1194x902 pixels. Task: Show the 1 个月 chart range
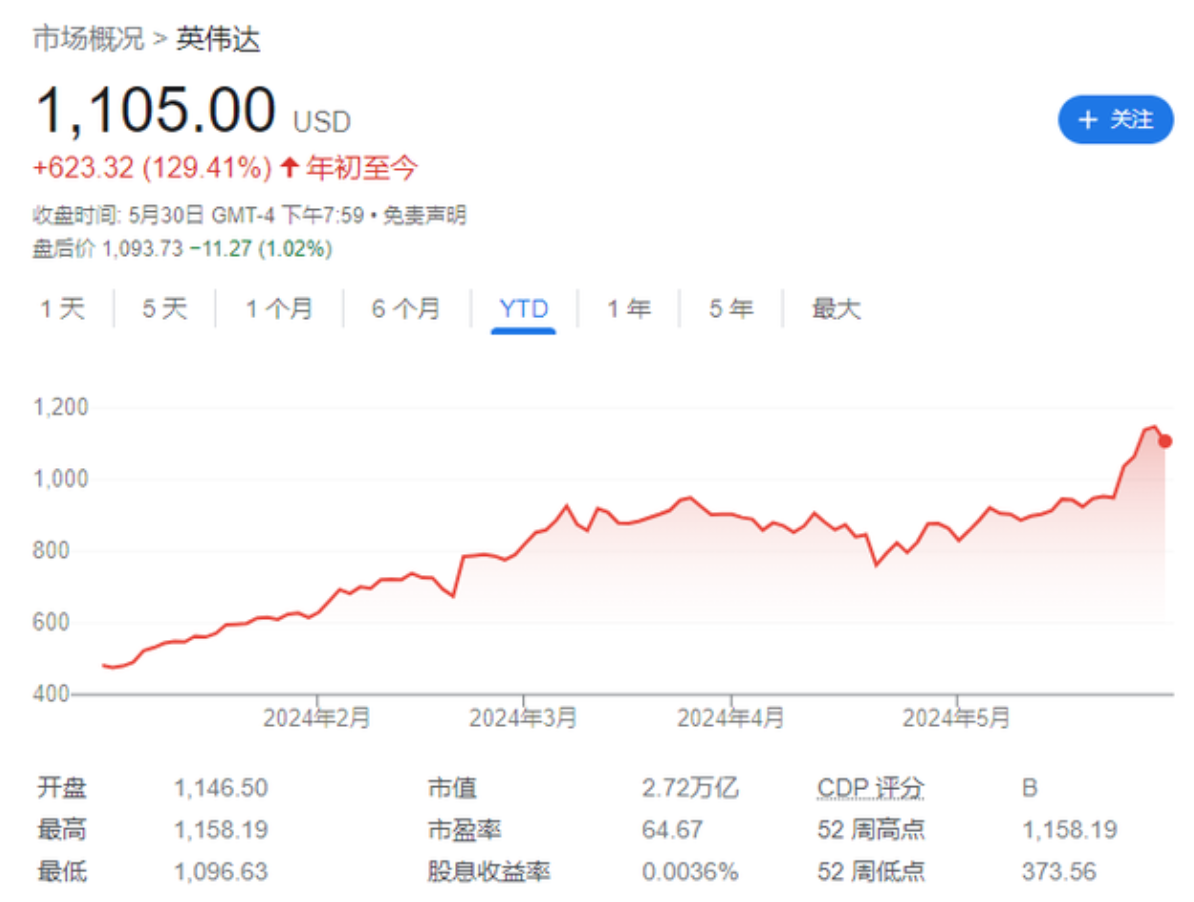279,309
